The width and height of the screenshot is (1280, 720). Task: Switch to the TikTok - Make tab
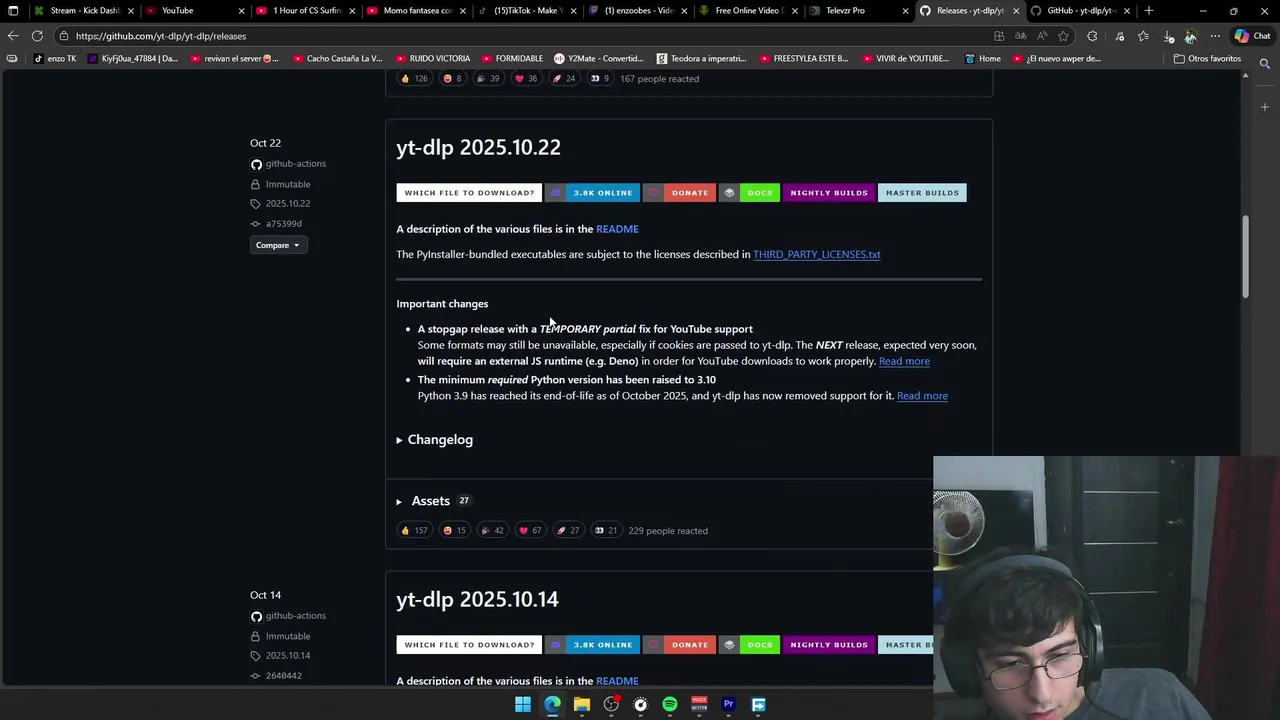[527, 11]
